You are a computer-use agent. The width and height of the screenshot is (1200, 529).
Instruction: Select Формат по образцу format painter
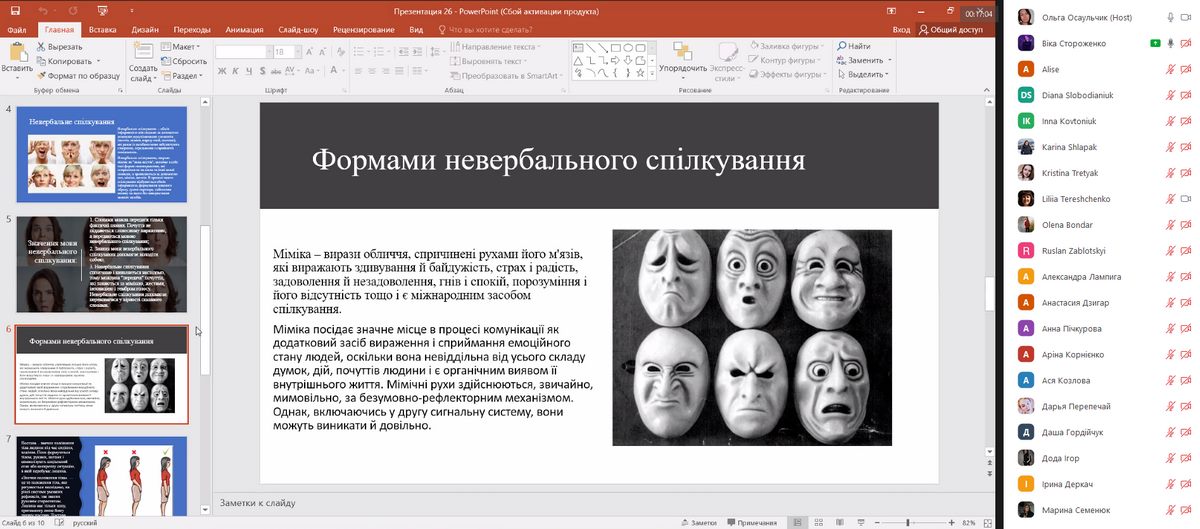coord(79,75)
